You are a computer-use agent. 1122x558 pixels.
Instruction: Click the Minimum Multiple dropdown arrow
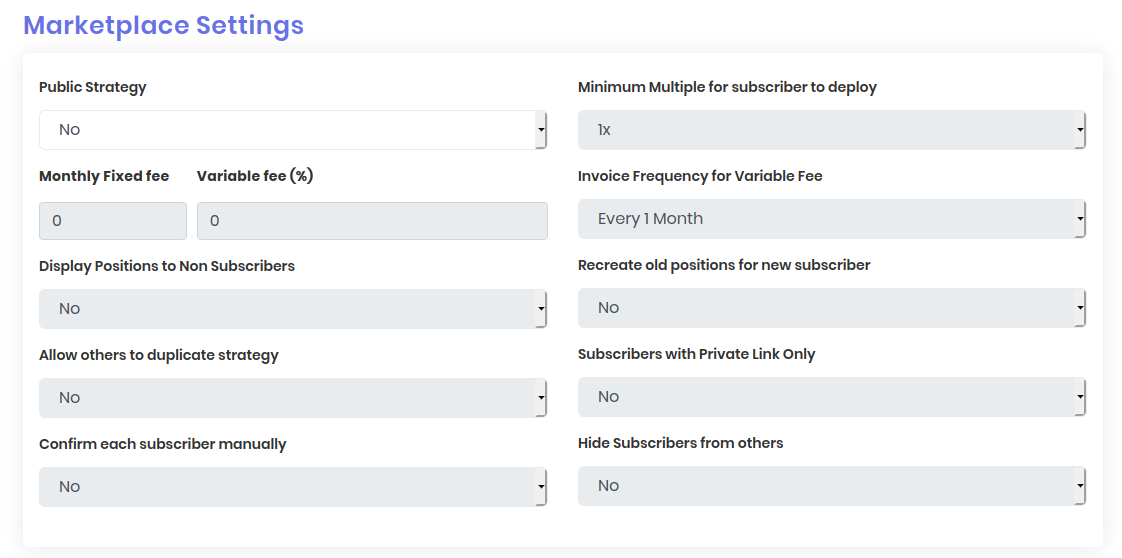(1080, 130)
